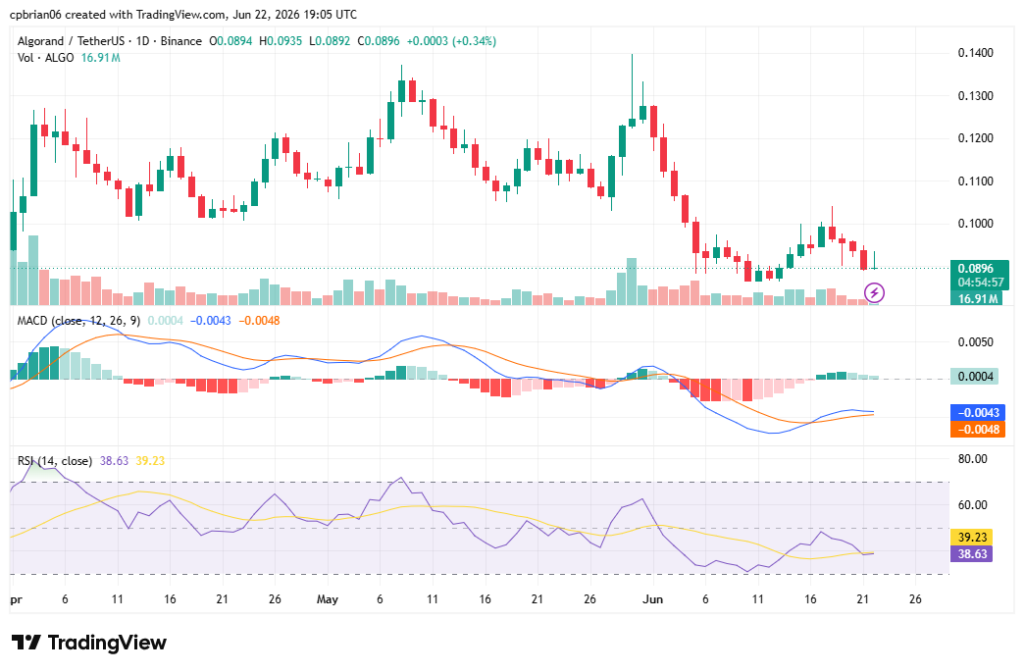Click the change +0.0003 (+0.34%) in header

pyautogui.click(x=451, y=41)
